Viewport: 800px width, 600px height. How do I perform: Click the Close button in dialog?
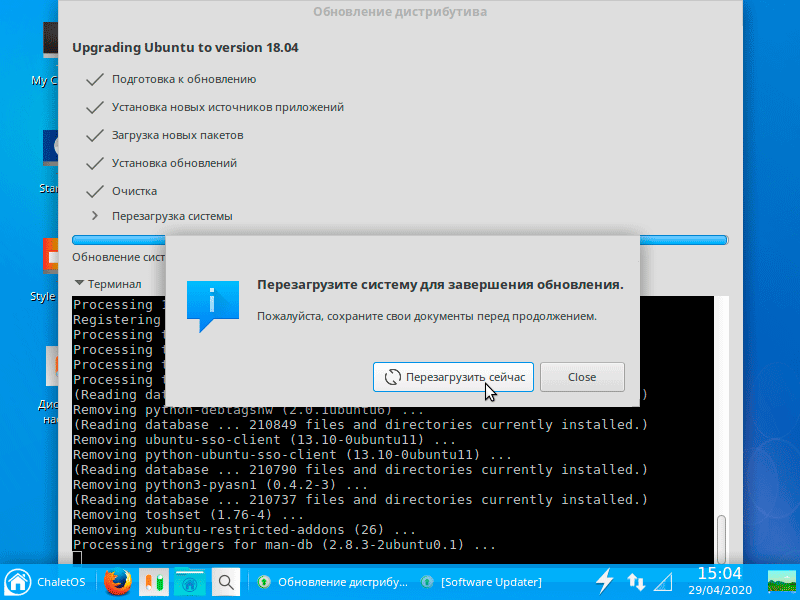pos(582,377)
